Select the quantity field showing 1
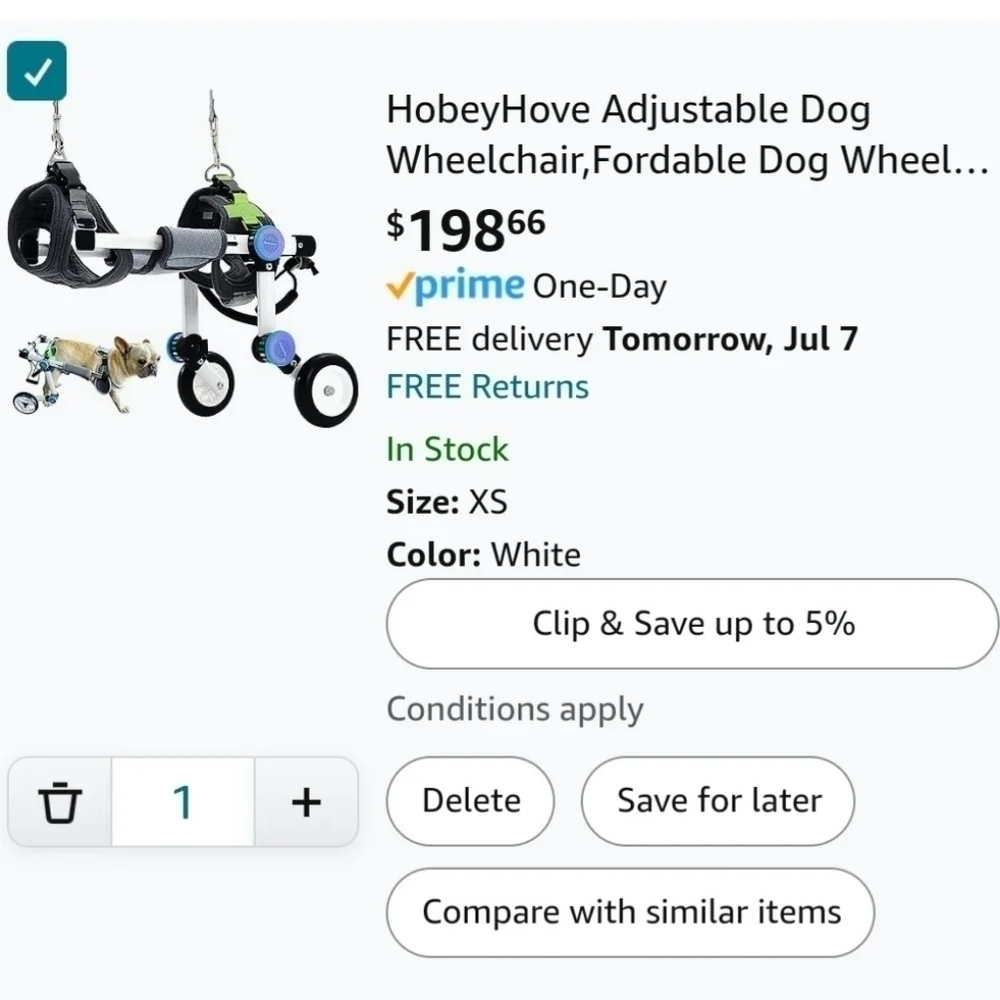Screen dimensions: 1000x1000 point(183,802)
